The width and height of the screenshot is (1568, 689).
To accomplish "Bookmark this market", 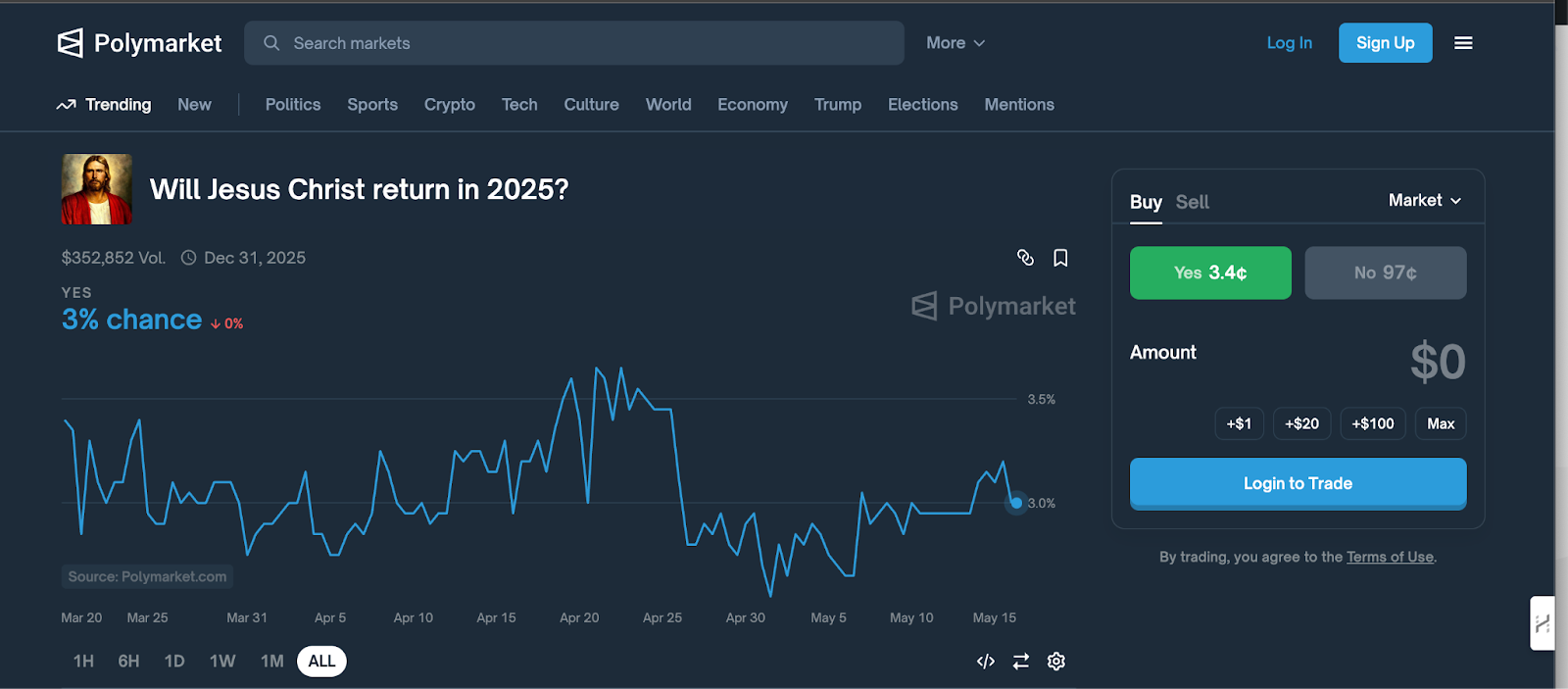I will 1060,258.
